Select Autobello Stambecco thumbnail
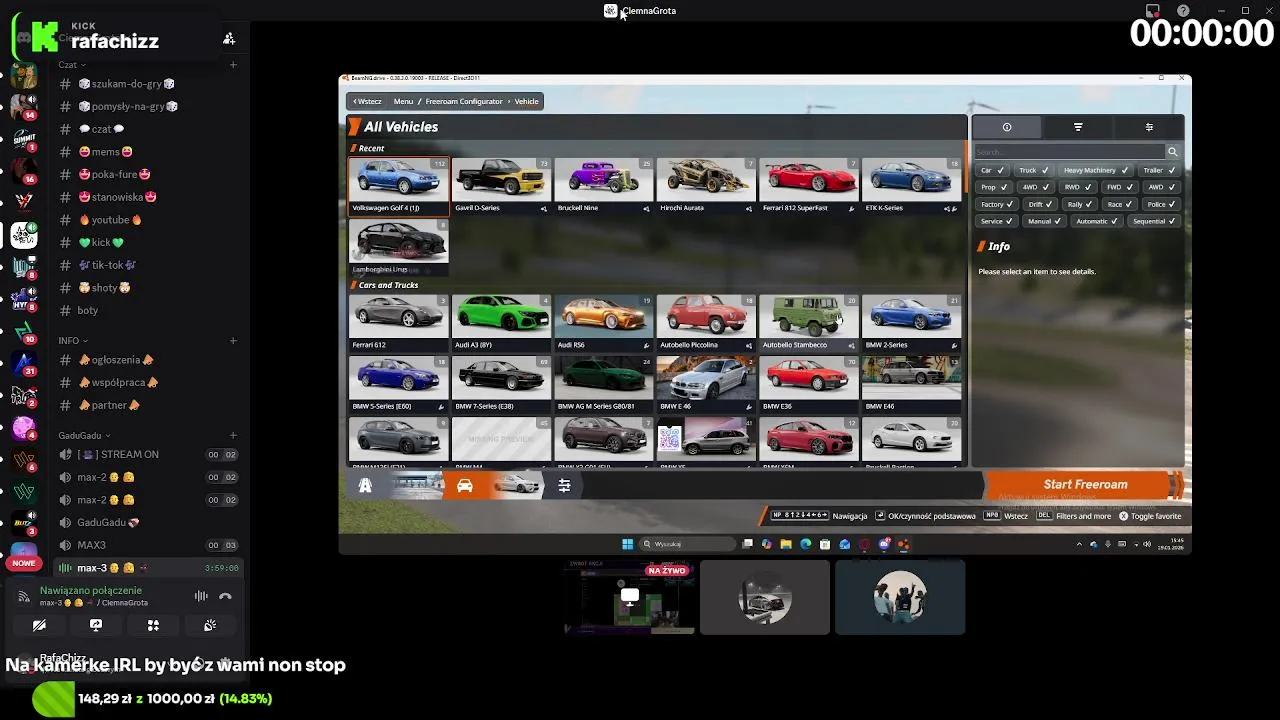Viewport: 1280px width, 720px height. 808,322
